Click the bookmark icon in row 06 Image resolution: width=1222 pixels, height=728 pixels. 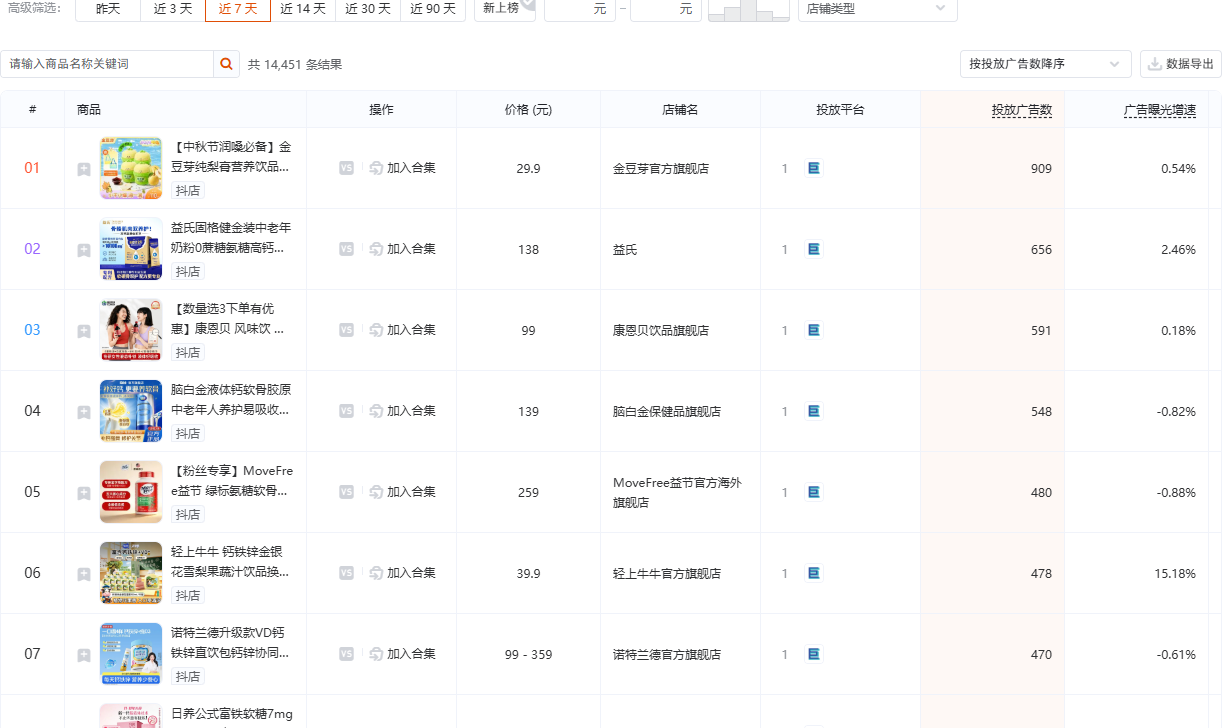click(84, 574)
